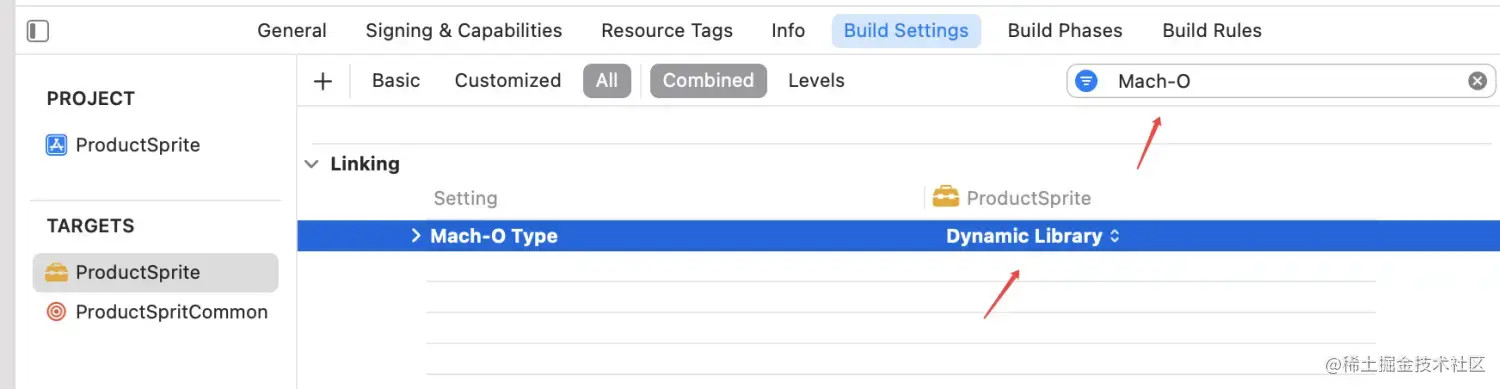
Task: Toggle the All settings filter
Action: coord(607,81)
